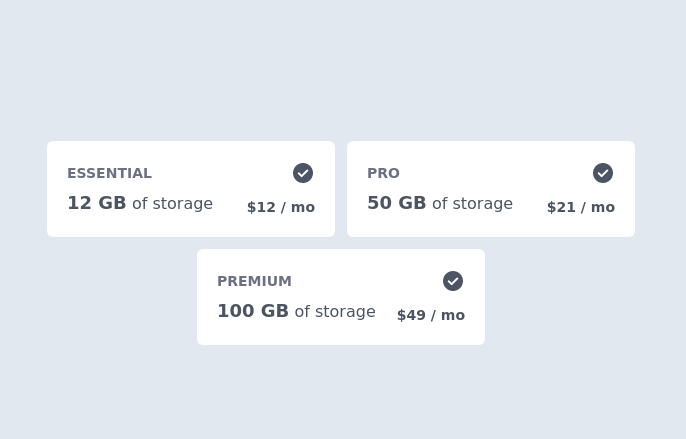686x439 pixels.
Task: Click the "50 GB of storage" text
Action: (440, 203)
